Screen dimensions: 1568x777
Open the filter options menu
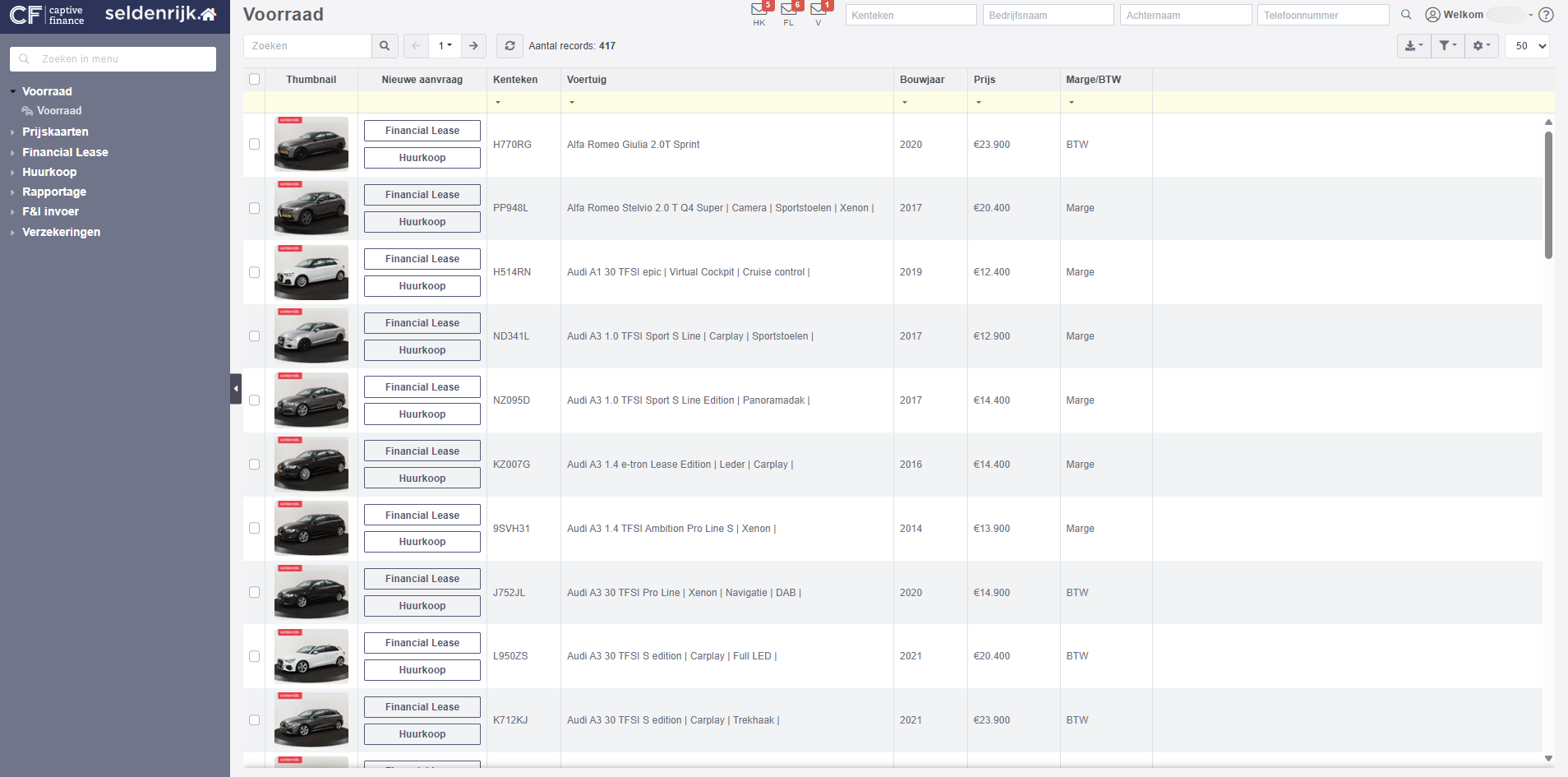click(1448, 46)
